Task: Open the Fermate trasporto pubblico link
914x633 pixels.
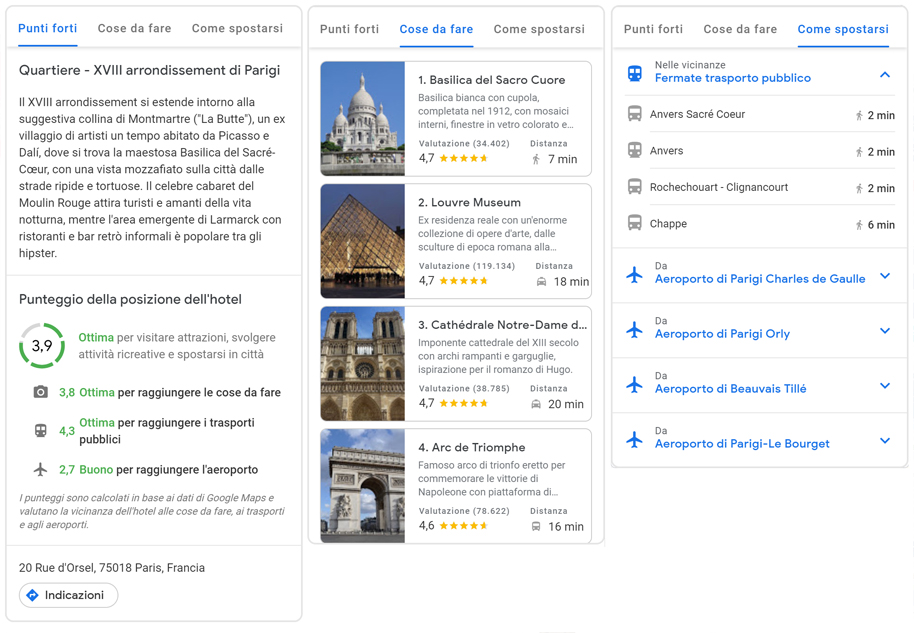Action: (x=733, y=78)
